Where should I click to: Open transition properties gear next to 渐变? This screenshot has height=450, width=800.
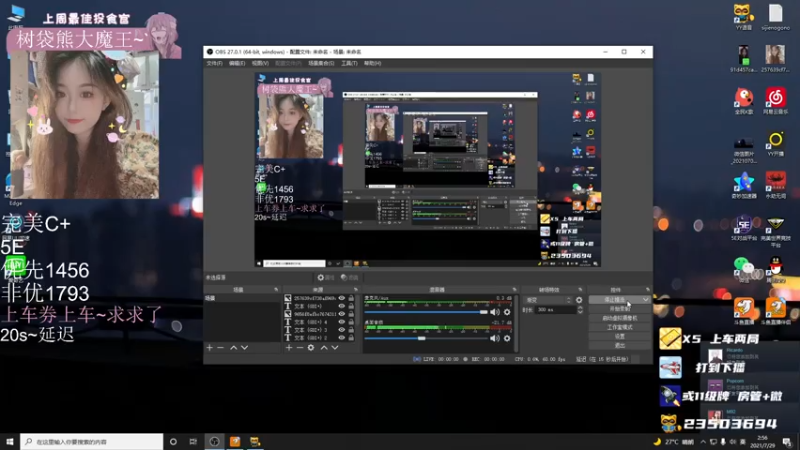[x=579, y=300]
